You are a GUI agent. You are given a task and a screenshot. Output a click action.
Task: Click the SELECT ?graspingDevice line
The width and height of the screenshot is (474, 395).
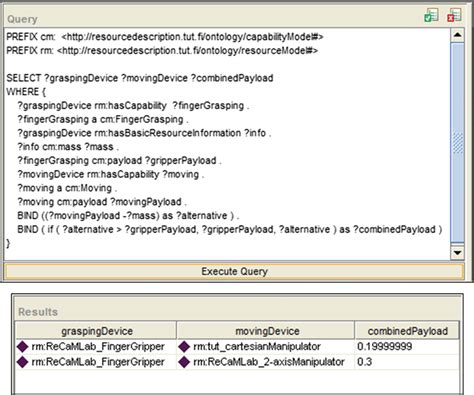coord(140,78)
